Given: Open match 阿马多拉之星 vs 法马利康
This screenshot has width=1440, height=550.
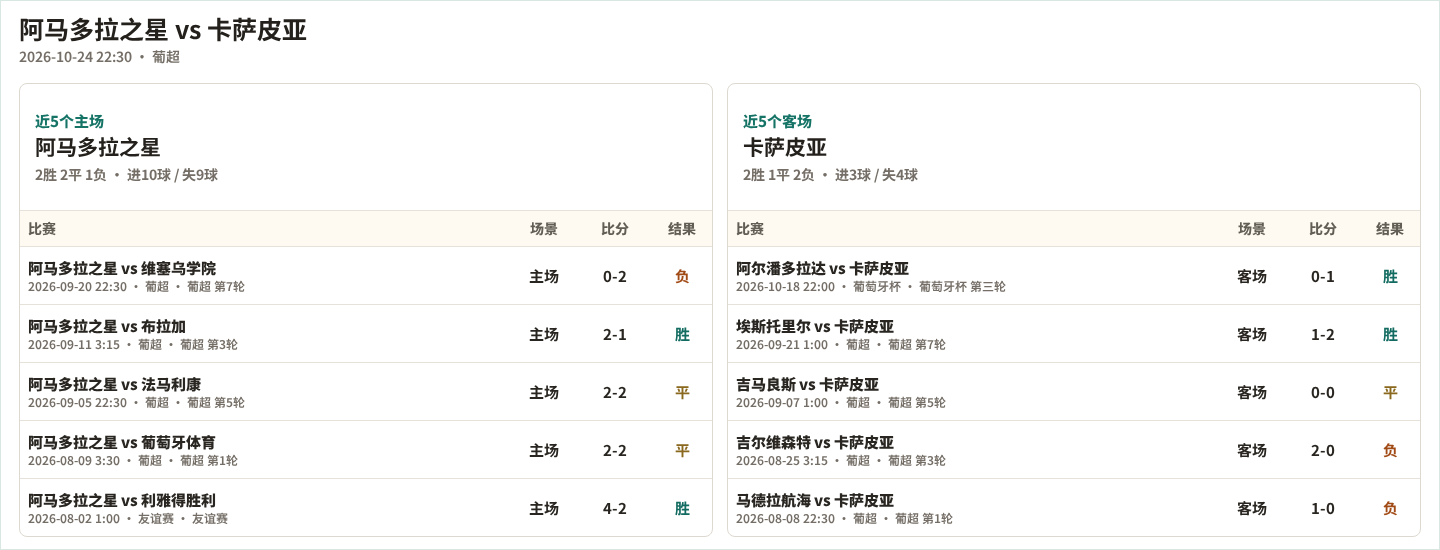Looking at the screenshot, I should (x=114, y=384).
